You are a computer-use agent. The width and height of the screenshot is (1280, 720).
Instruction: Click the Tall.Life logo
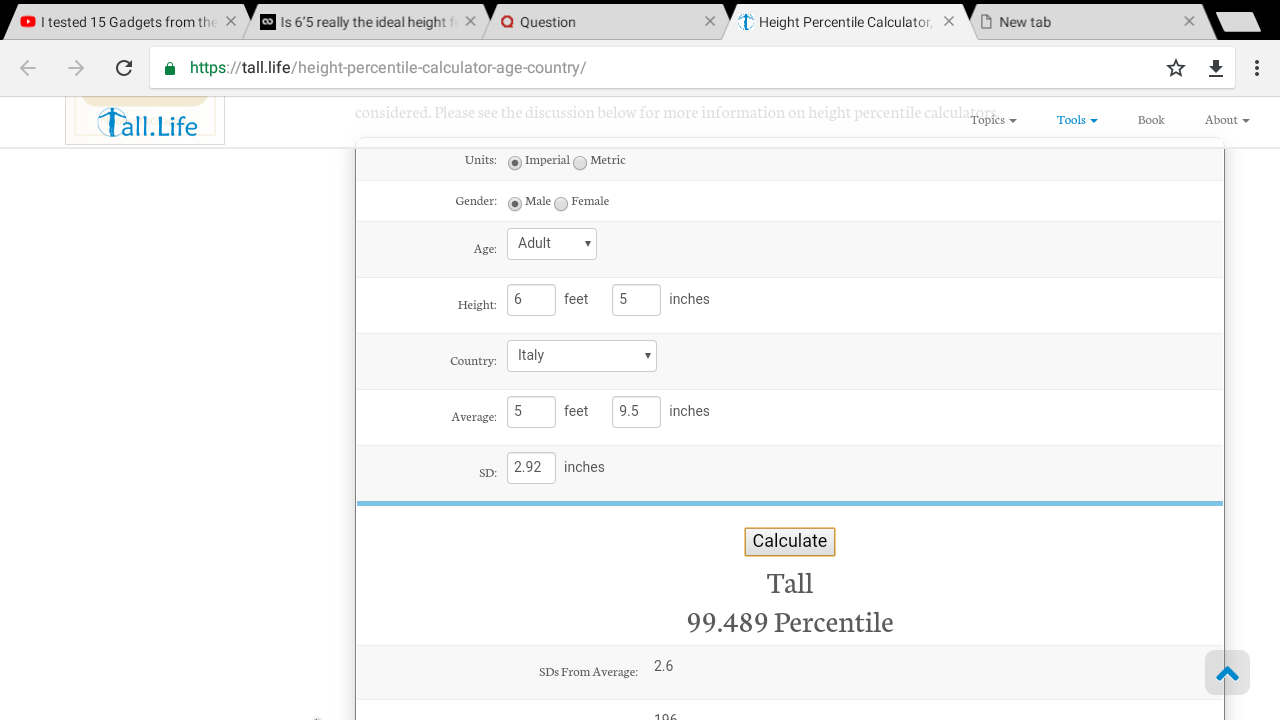coord(145,121)
